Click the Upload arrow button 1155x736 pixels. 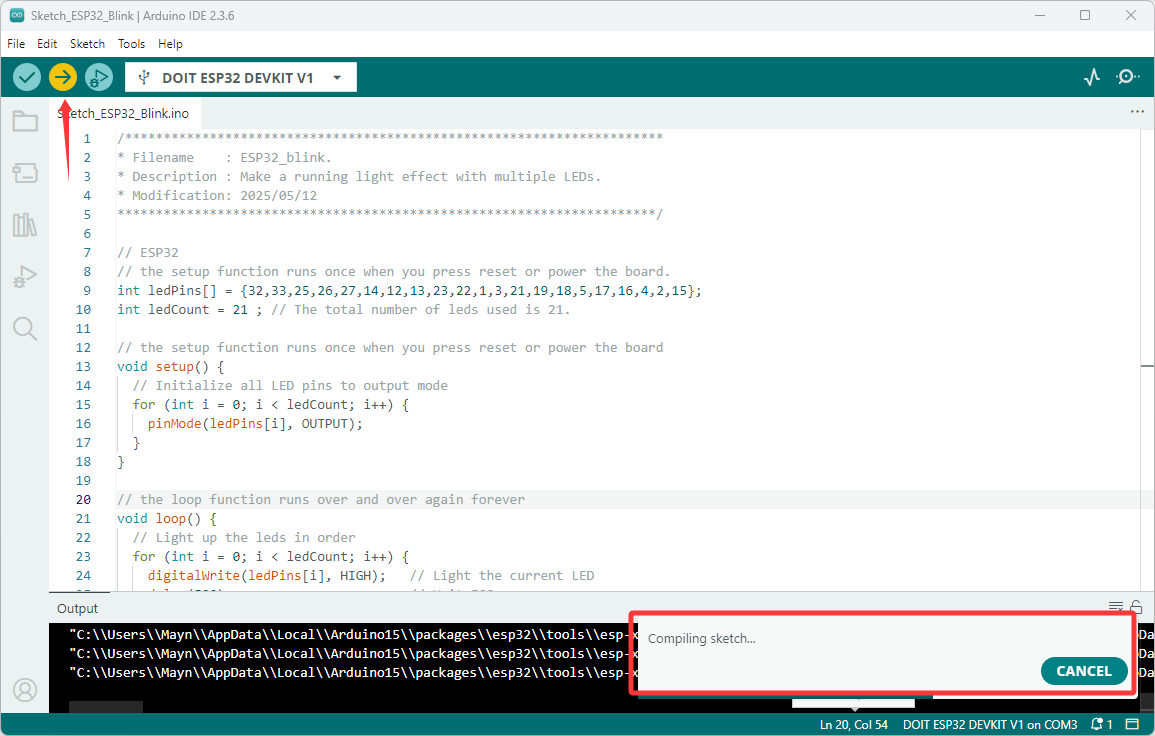63,77
